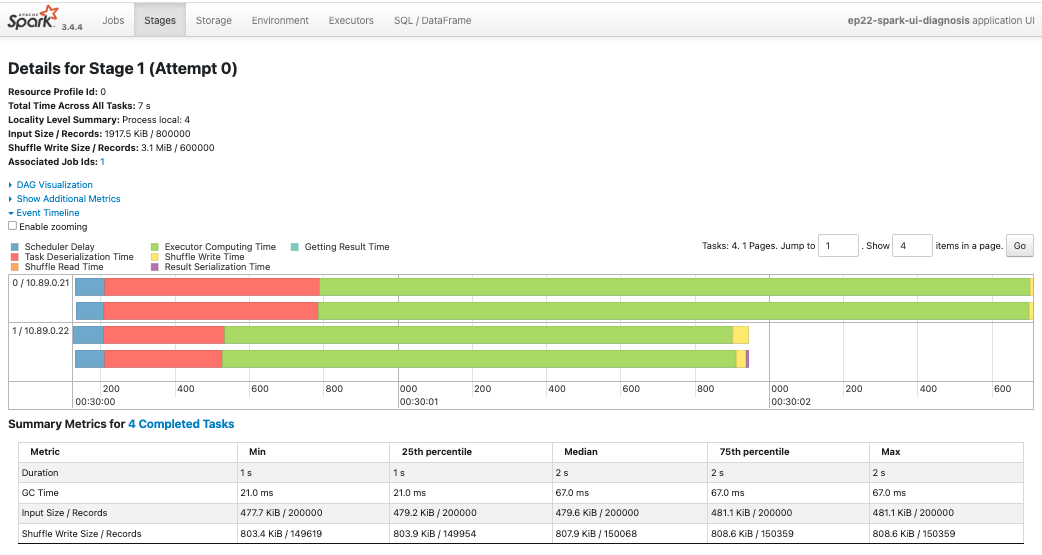Click cell 803.4 KiB / 149619
This screenshot has width=1042, height=555.
281,534
